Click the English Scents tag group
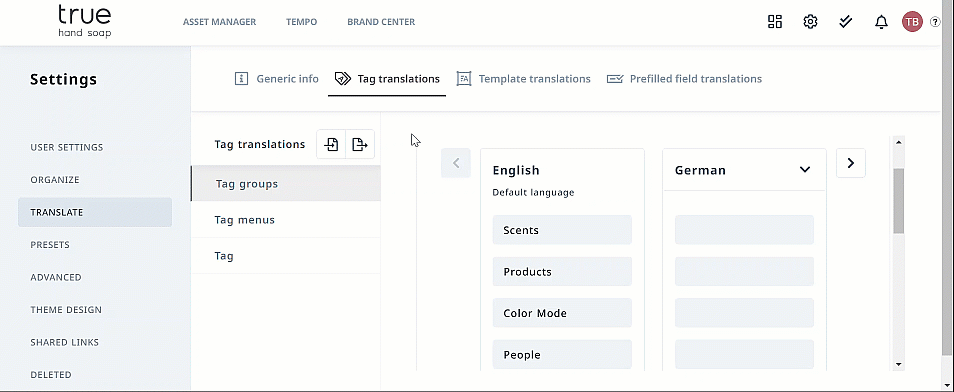Image resolution: width=954 pixels, height=392 pixels. coord(562,229)
